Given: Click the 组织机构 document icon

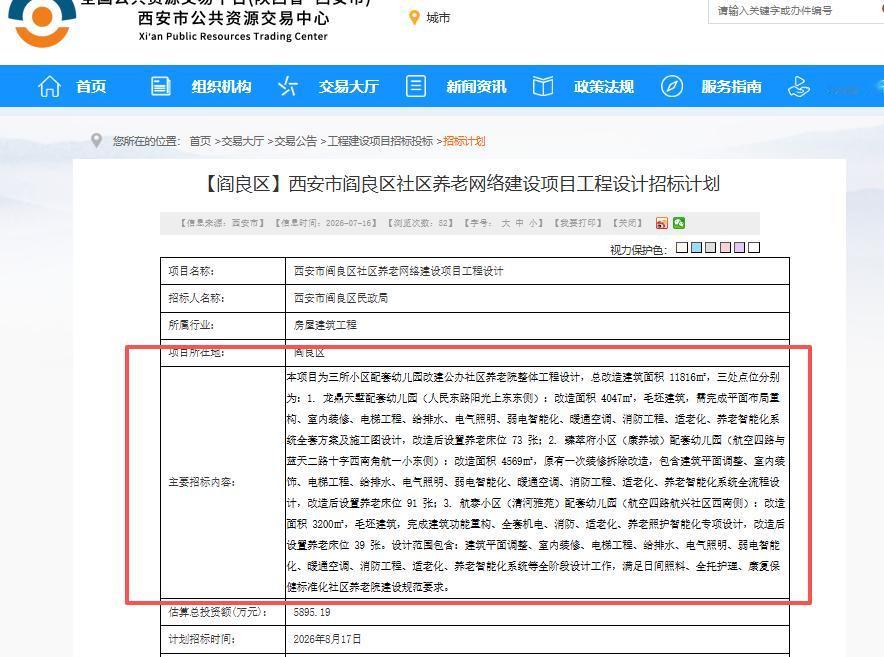Looking at the screenshot, I should coord(161,86).
